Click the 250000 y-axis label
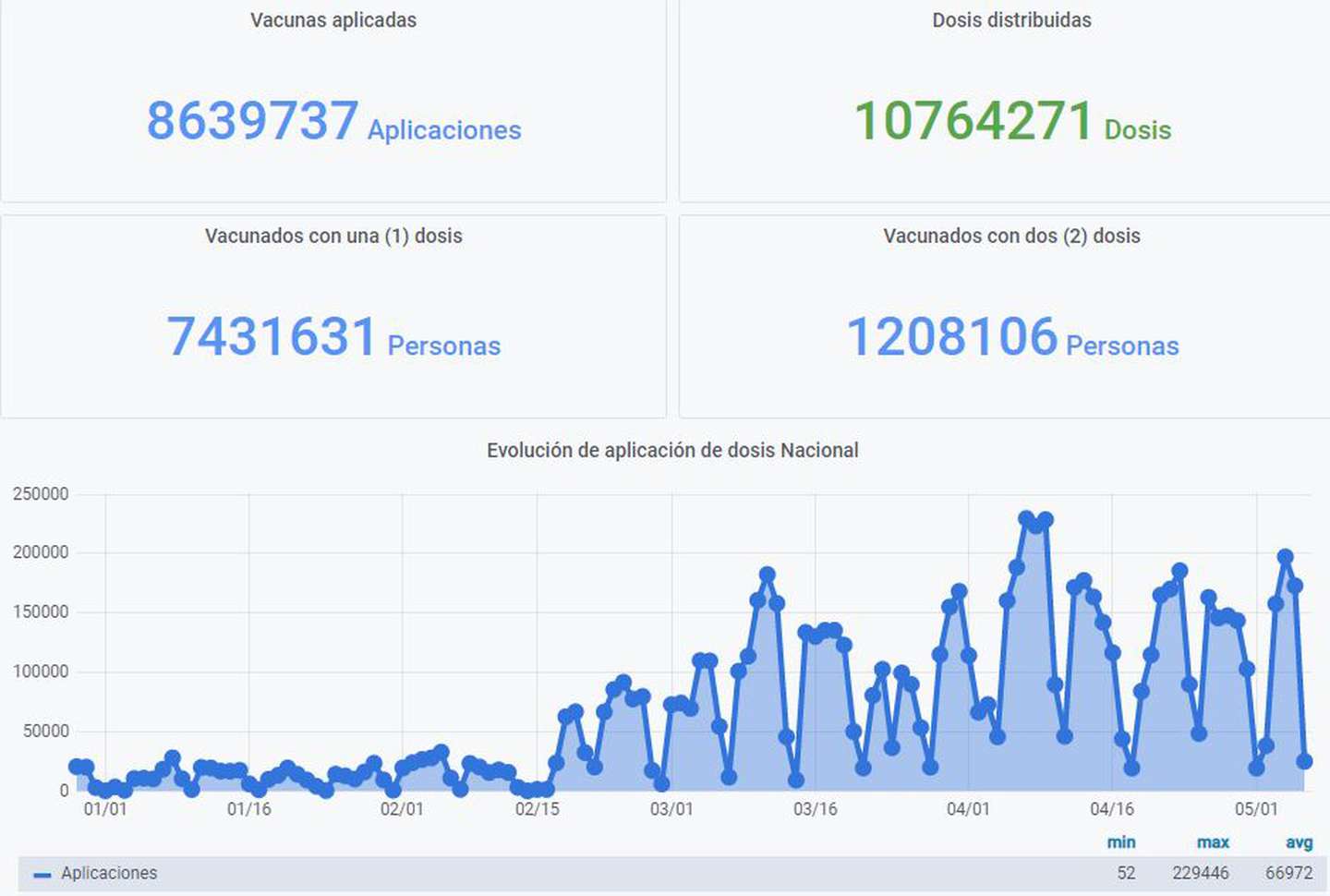Image resolution: width=1330 pixels, height=896 pixels. [41, 494]
